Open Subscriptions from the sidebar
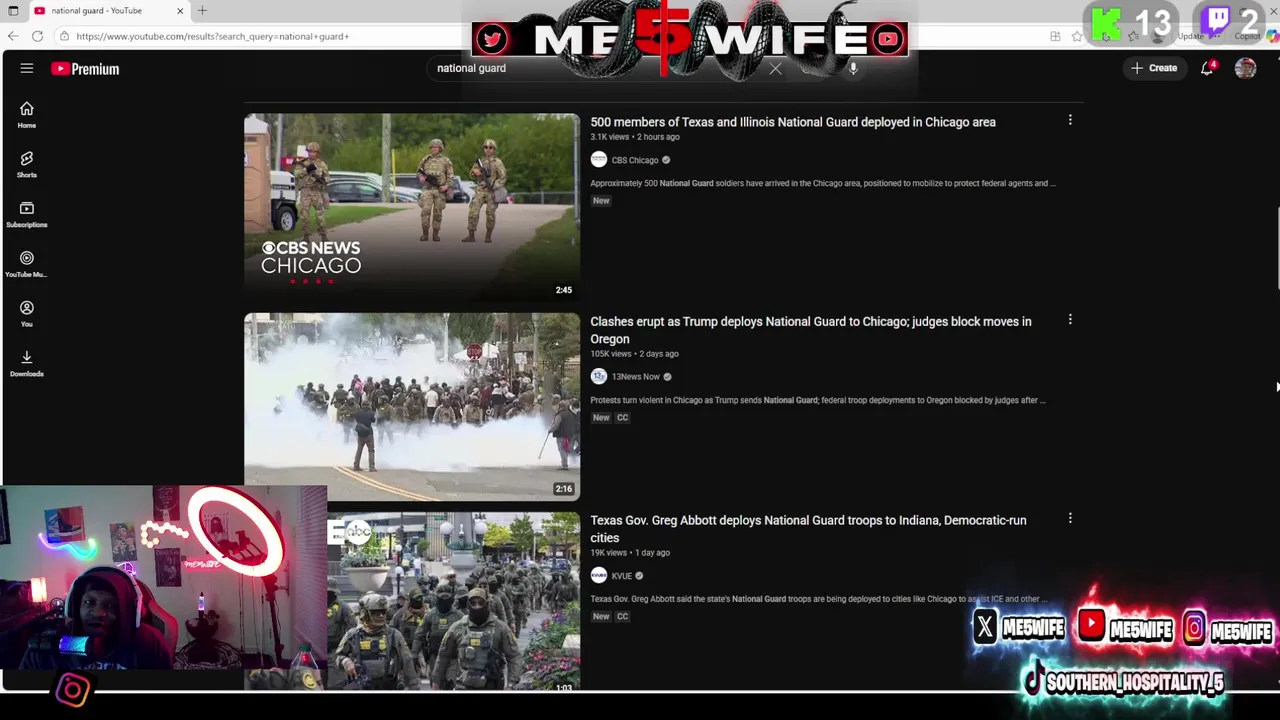Viewport: 1280px width, 720px height. [27, 215]
